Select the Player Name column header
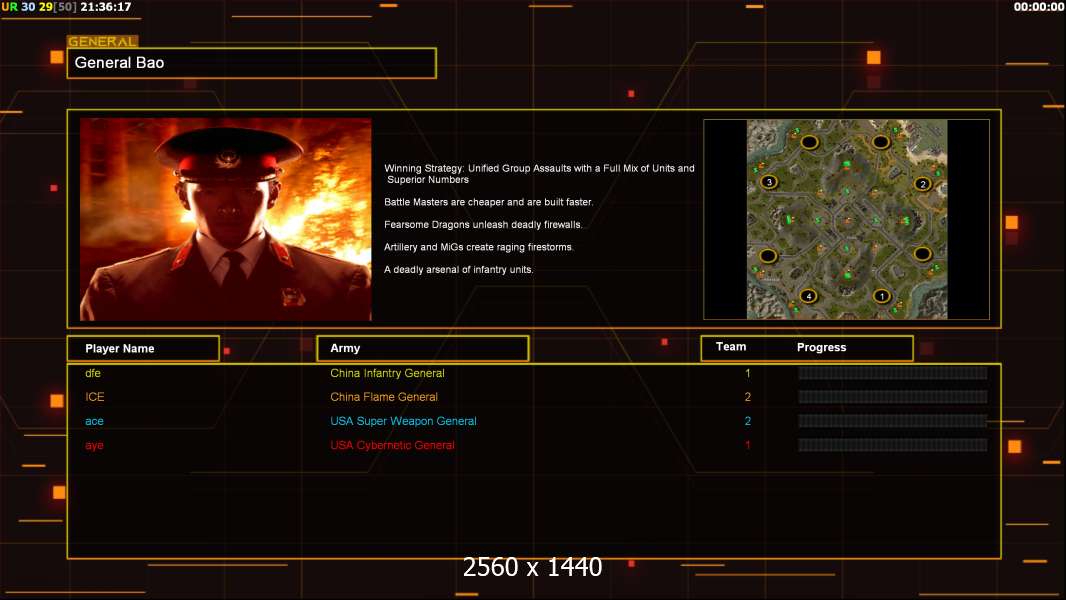Image resolution: width=1066 pixels, height=600 pixels. tap(143, 349)
